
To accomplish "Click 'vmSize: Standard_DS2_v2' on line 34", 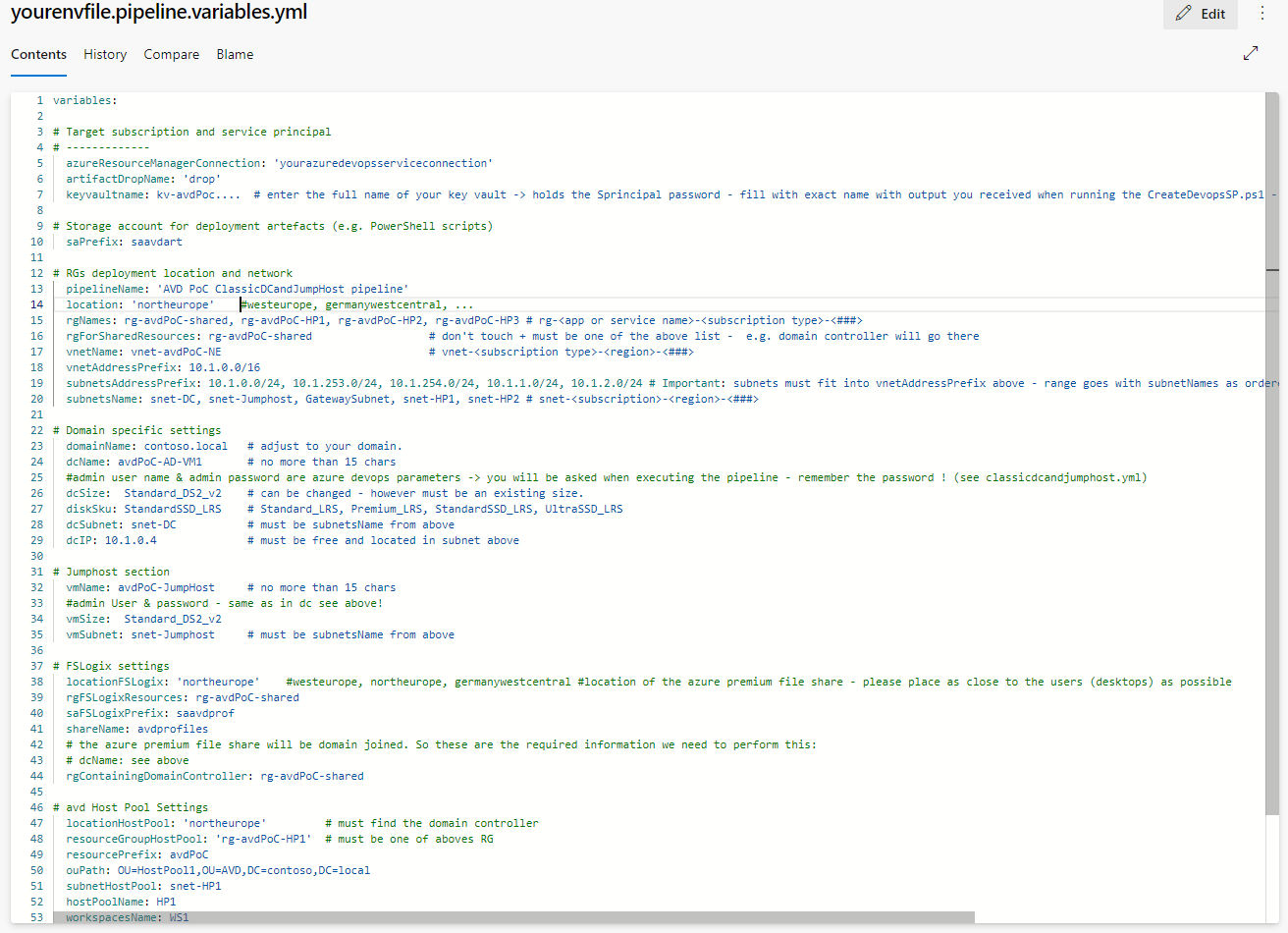I will [x=144, y=619].
